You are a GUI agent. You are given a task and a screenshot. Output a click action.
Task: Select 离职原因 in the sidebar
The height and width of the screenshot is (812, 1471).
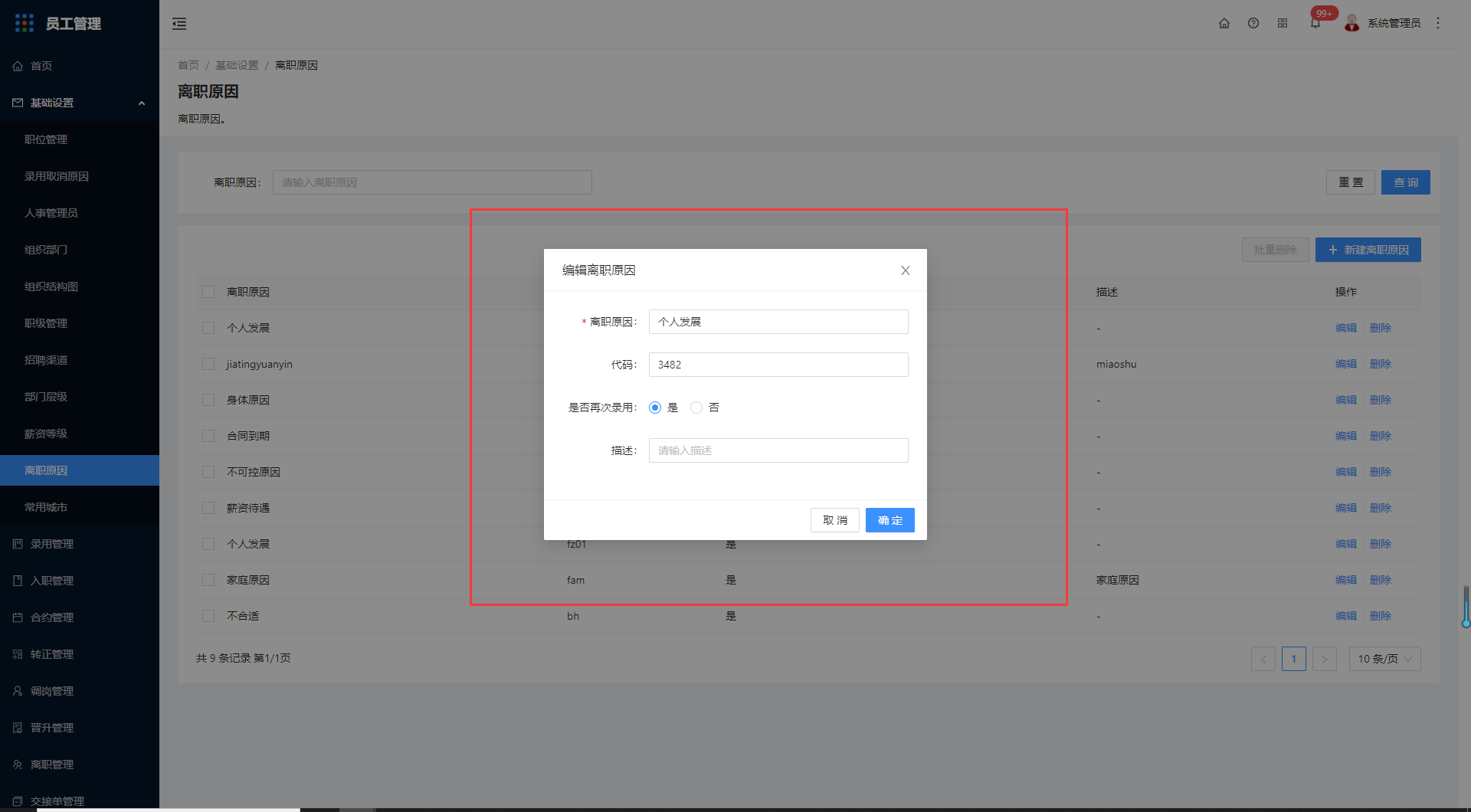pos(80,470)
